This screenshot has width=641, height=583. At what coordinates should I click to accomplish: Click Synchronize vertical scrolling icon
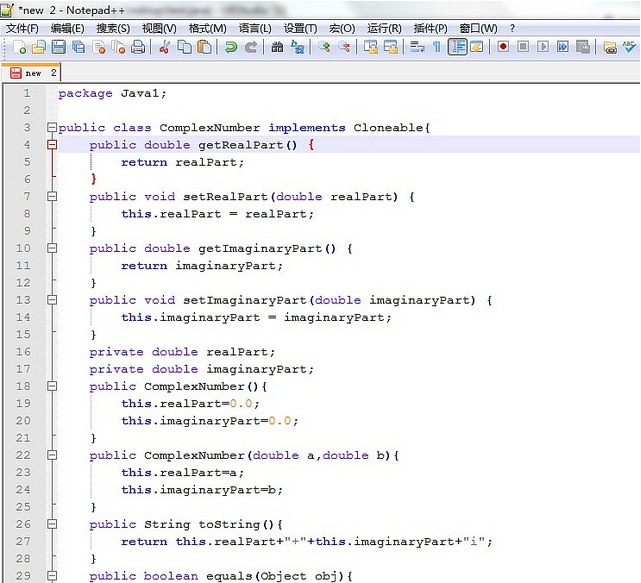(371, 47)
